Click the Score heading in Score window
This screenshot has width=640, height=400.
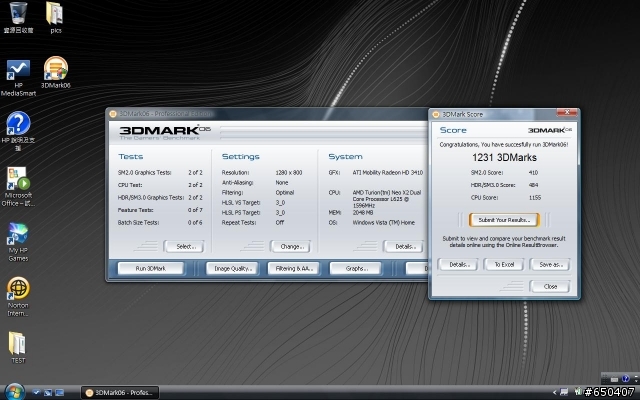pos(453,130)
